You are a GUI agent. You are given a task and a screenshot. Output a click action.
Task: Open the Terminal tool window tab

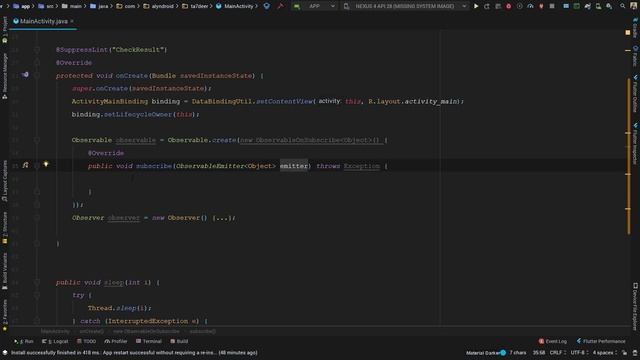point(149,341)
